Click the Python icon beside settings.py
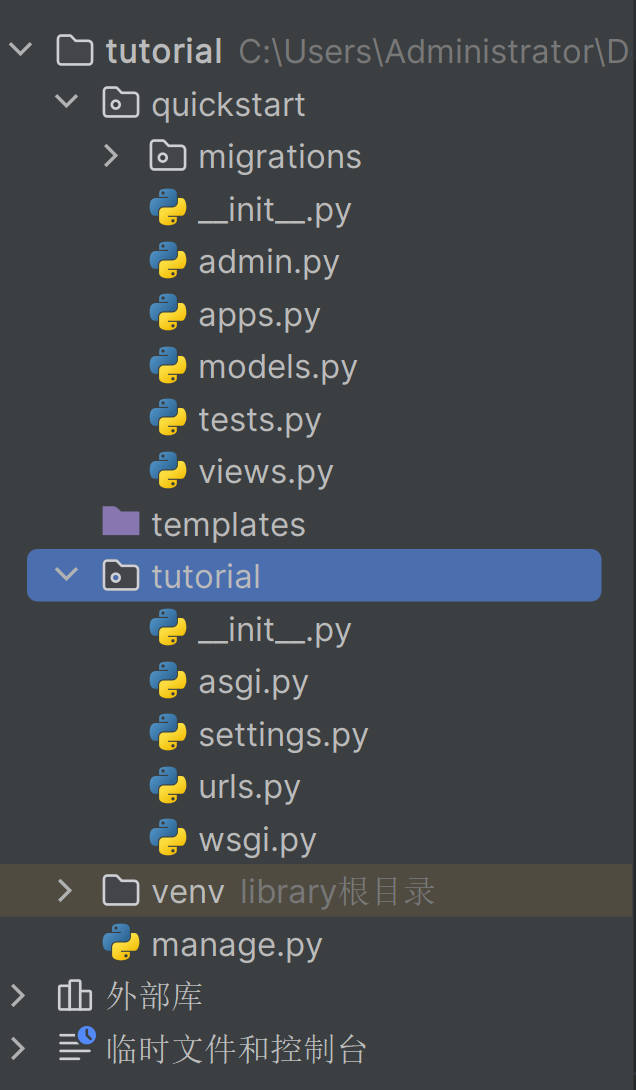 click(x=167, y=734)
